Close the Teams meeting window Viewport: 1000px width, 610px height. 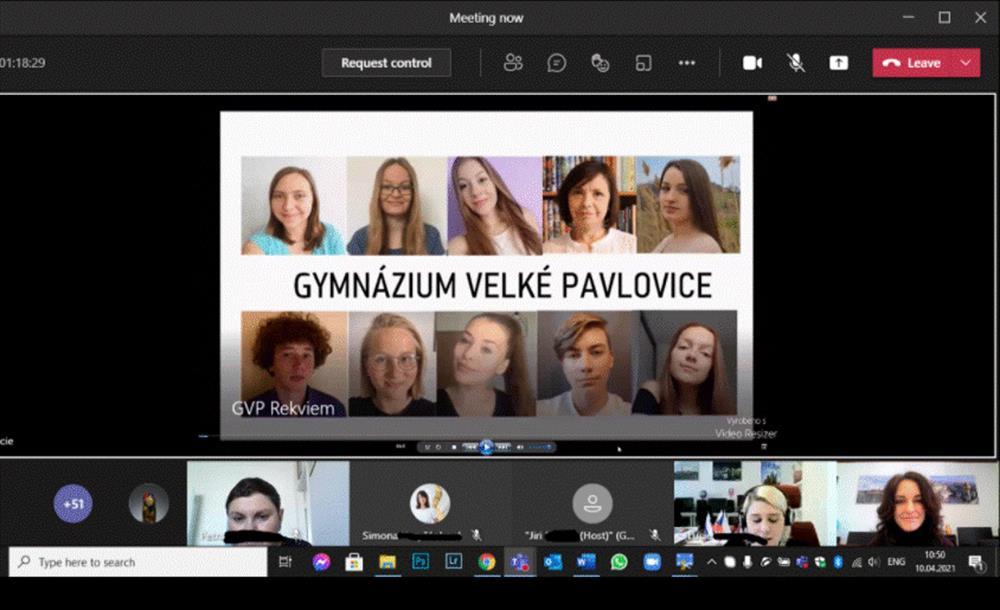pyautogui.click(x=980, y=17)
